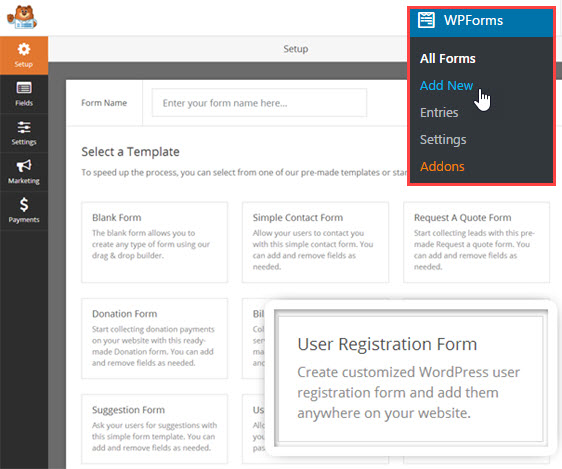The width and height of the screenshot is (562, 469).
Task: Open Addons in WPForms menu
Action: 442,167
